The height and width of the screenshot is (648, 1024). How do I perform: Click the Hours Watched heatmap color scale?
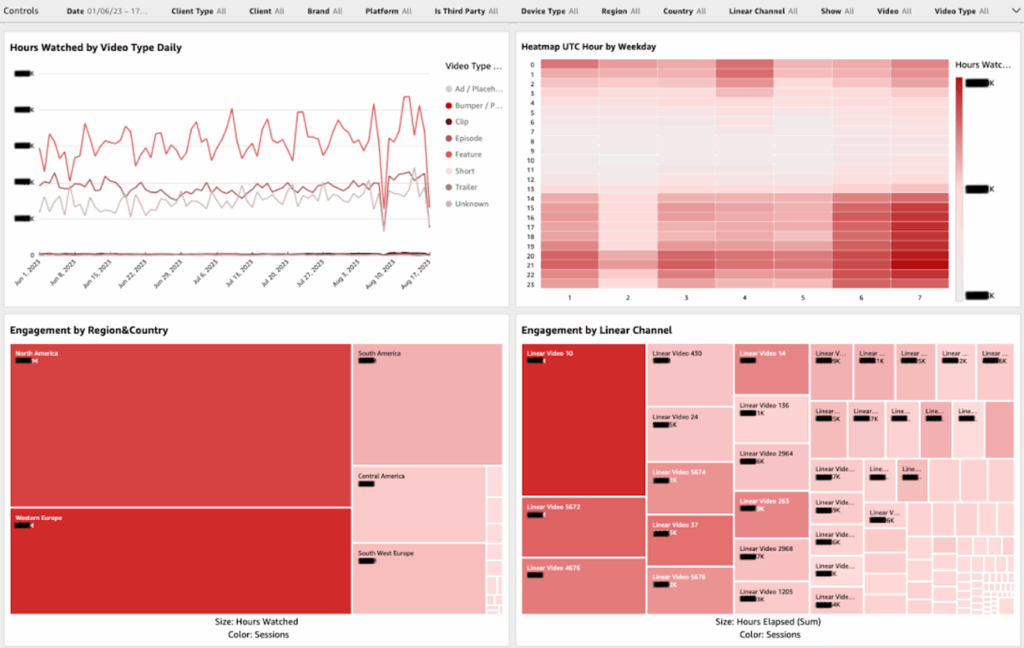(959, 188)
